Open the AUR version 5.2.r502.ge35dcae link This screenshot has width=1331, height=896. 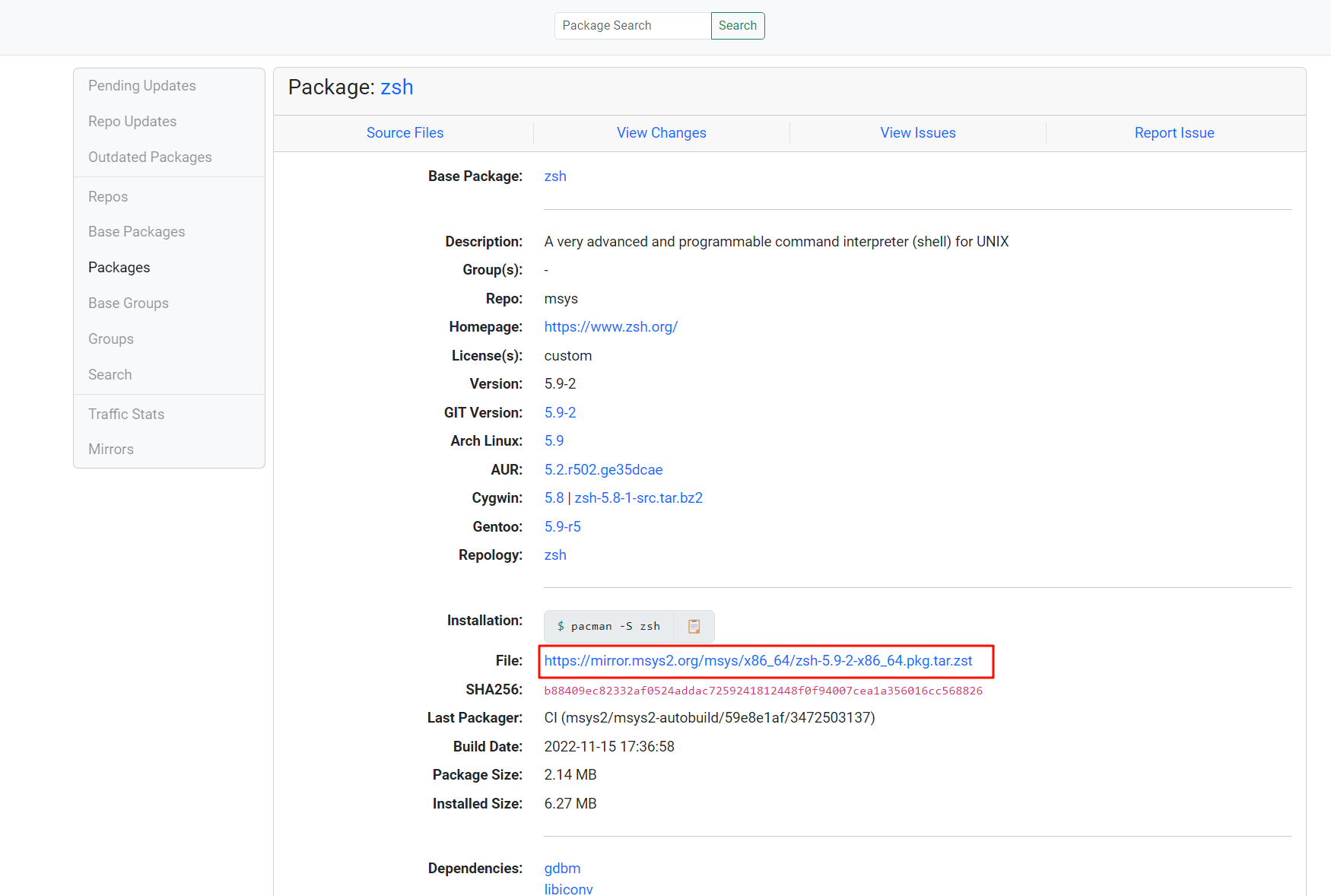click(x=603, y=470)
